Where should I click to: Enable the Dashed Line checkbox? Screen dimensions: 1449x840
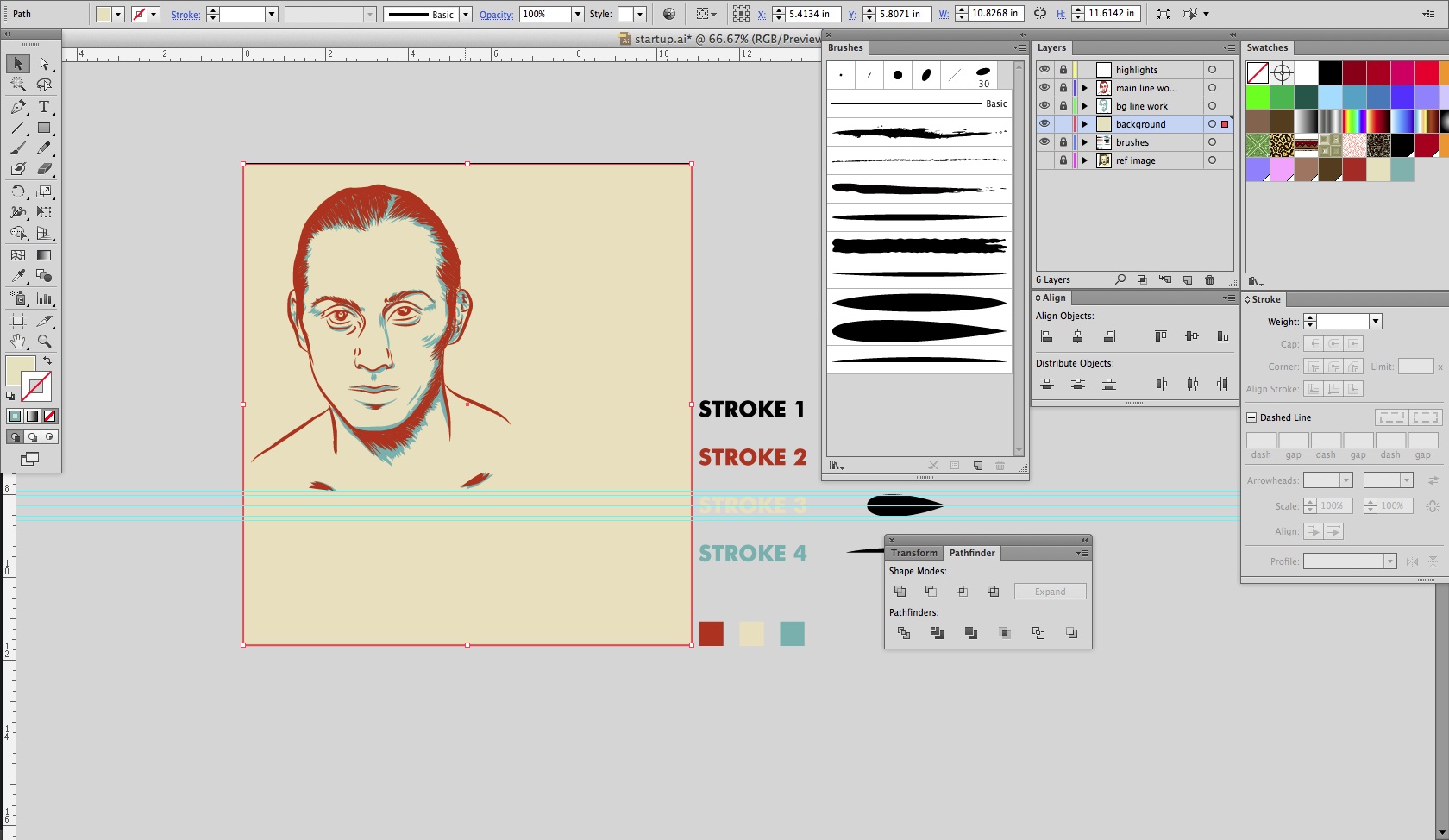tap(1251, 417)
